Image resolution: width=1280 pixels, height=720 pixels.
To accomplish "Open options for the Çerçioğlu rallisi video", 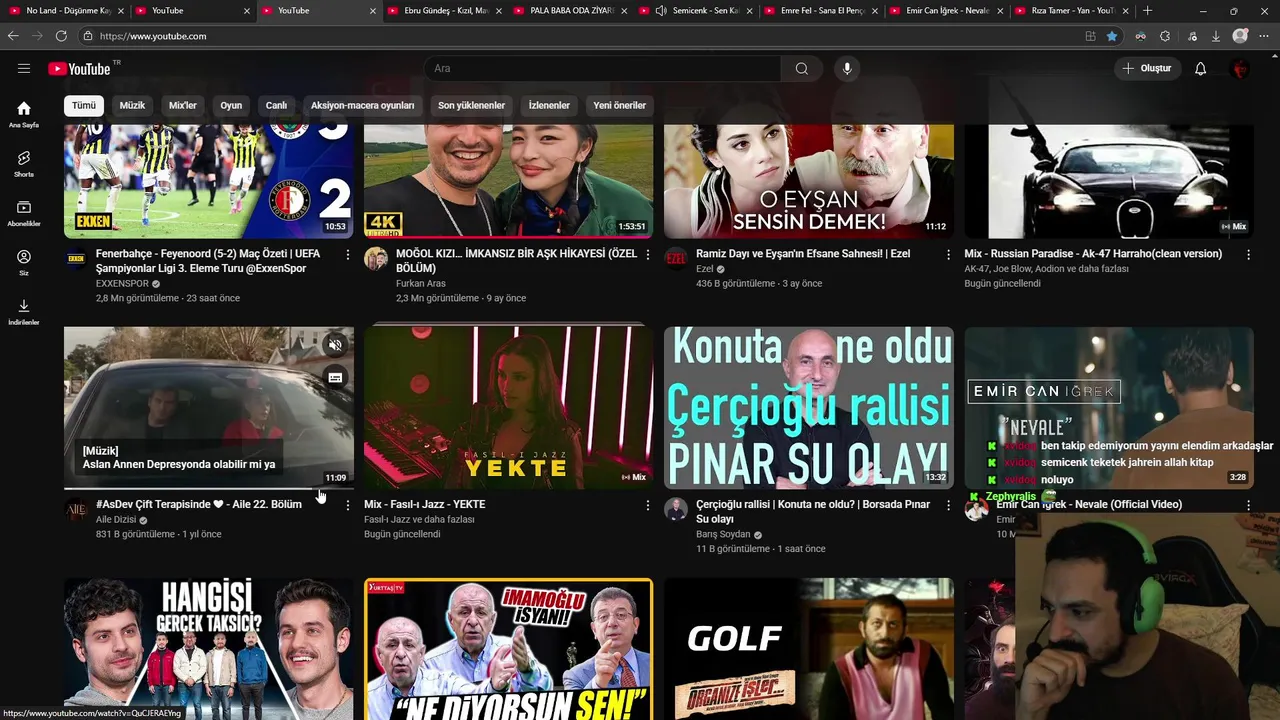I will click(x=948, y=506).
